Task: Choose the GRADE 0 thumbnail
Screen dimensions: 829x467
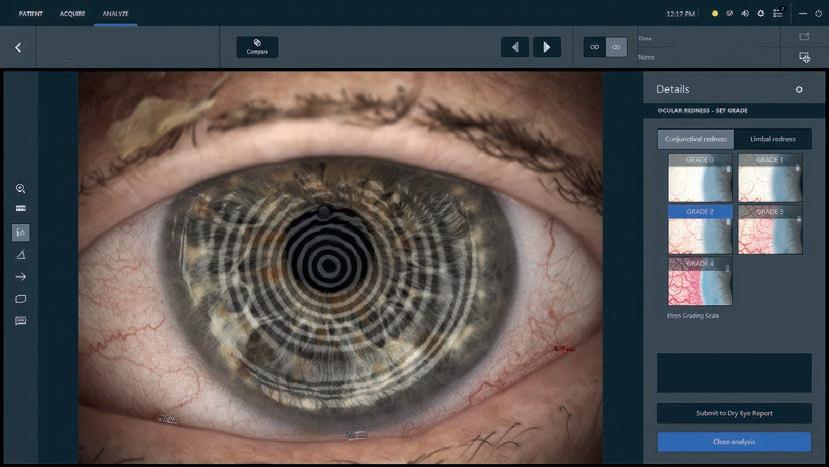Action: click(700, 178)
